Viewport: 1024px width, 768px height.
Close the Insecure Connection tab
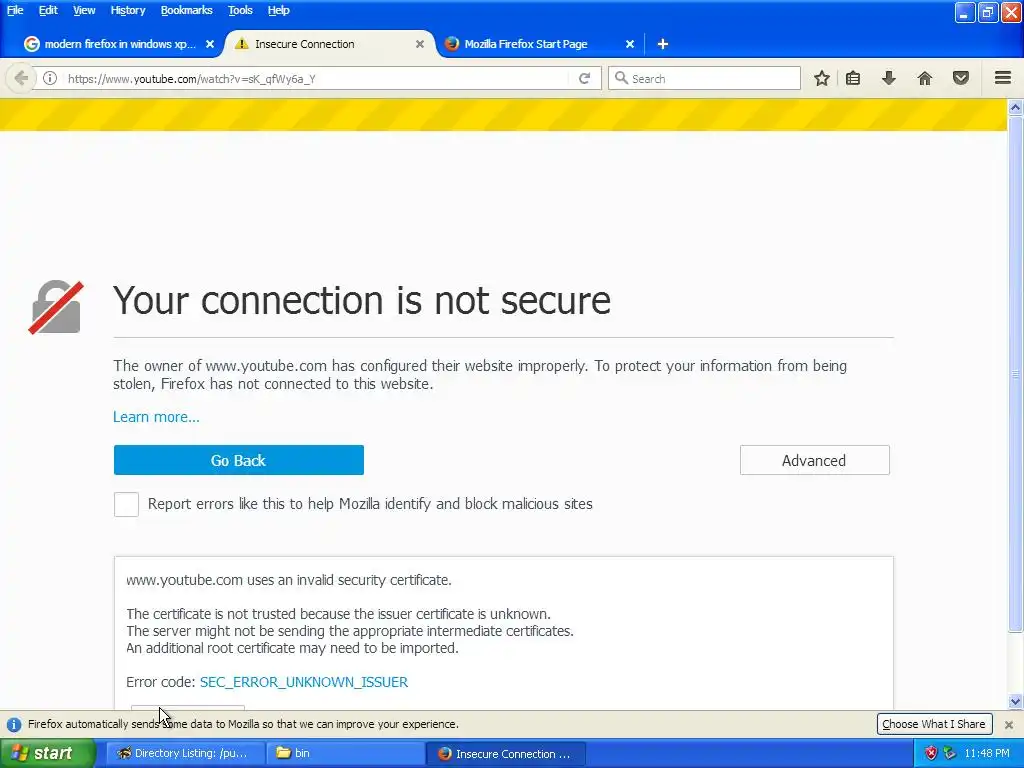[420, 44]
